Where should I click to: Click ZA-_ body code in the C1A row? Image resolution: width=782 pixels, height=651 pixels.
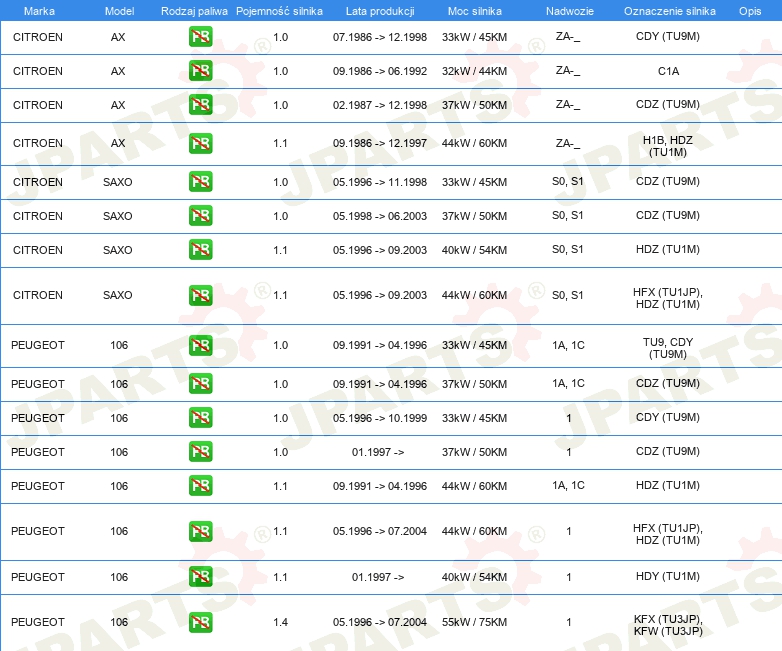[568, 71]
